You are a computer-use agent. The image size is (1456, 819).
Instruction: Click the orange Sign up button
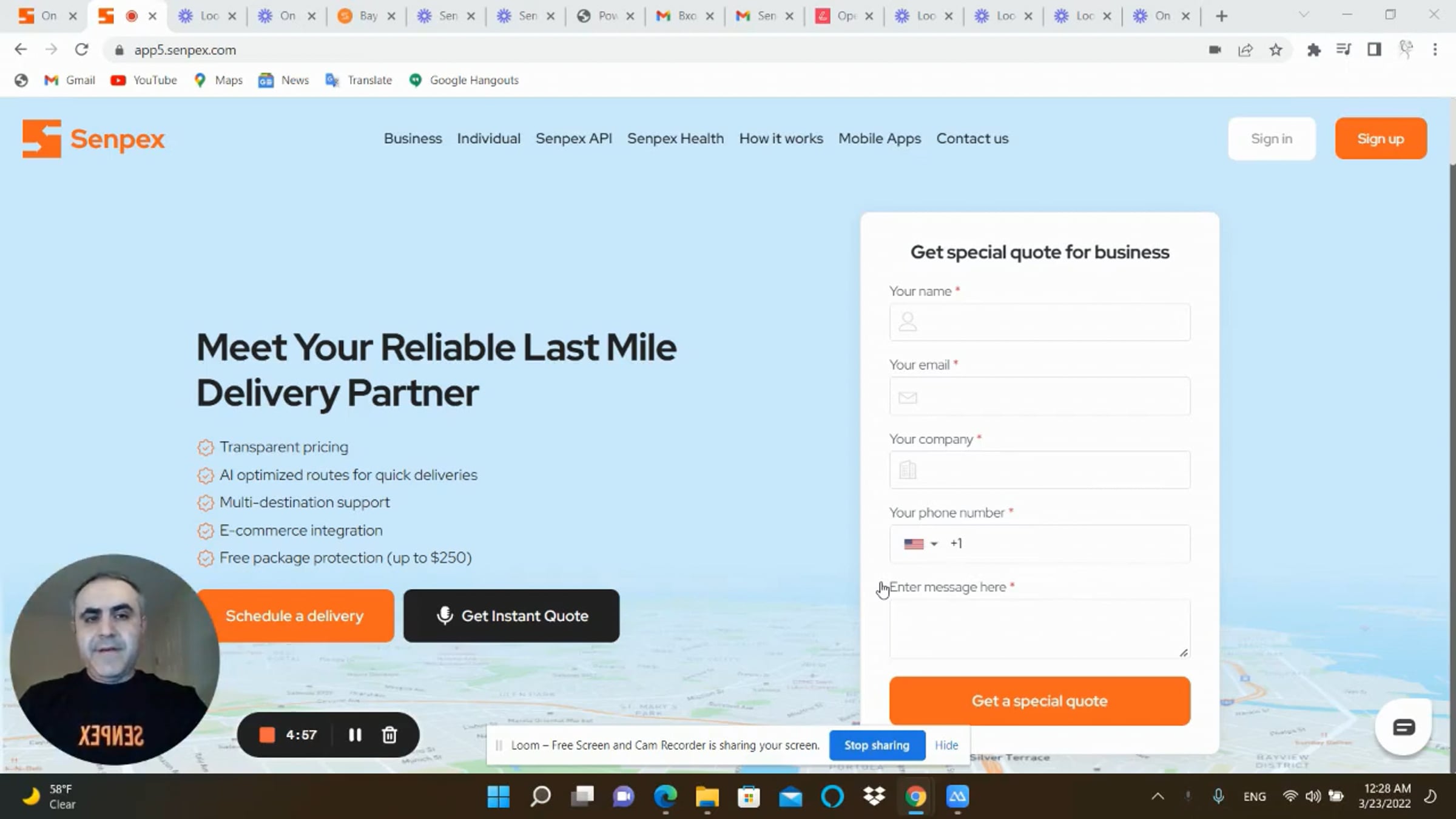[x=1381, y=138]
